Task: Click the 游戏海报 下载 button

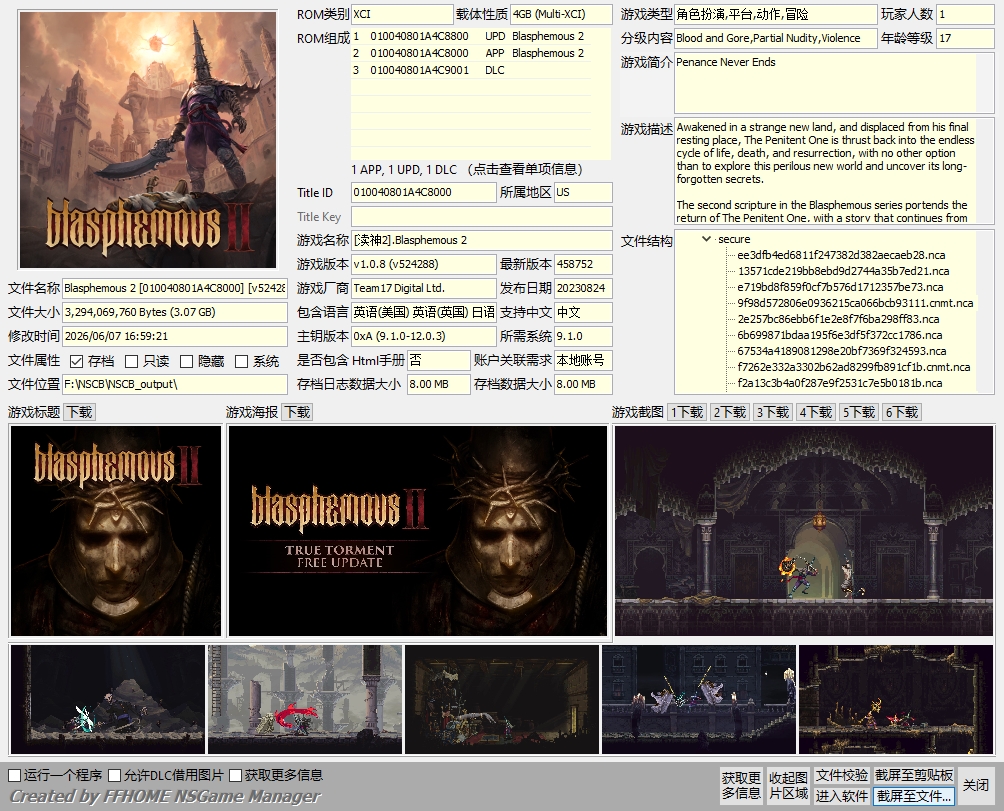Action: (x=297, y=412)
